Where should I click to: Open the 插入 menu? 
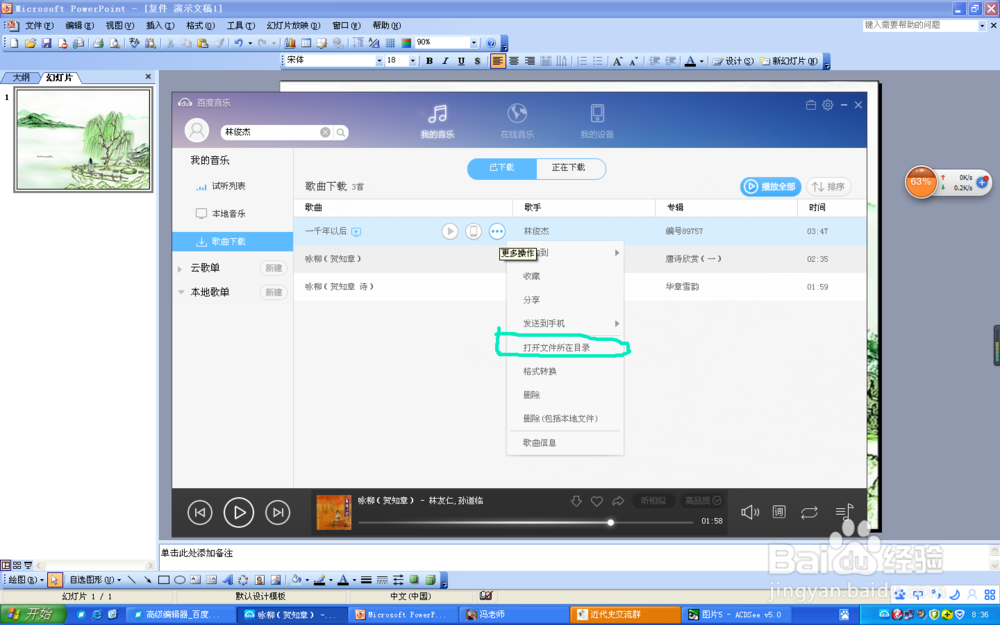(x=160, y=26)
